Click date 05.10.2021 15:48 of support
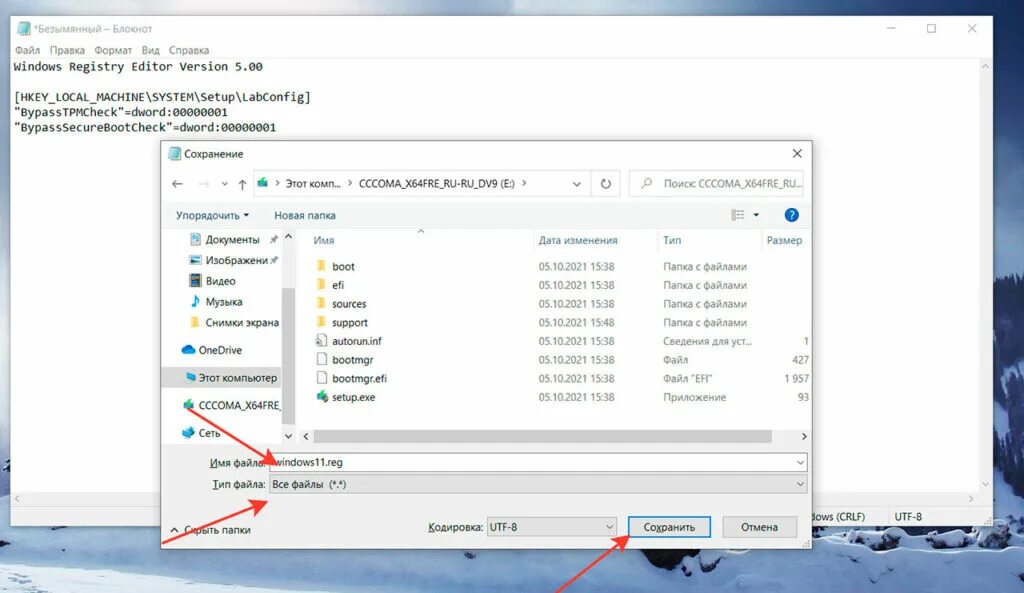The image size is (1024, 593). pyautogui.click(x=576, y=323)
